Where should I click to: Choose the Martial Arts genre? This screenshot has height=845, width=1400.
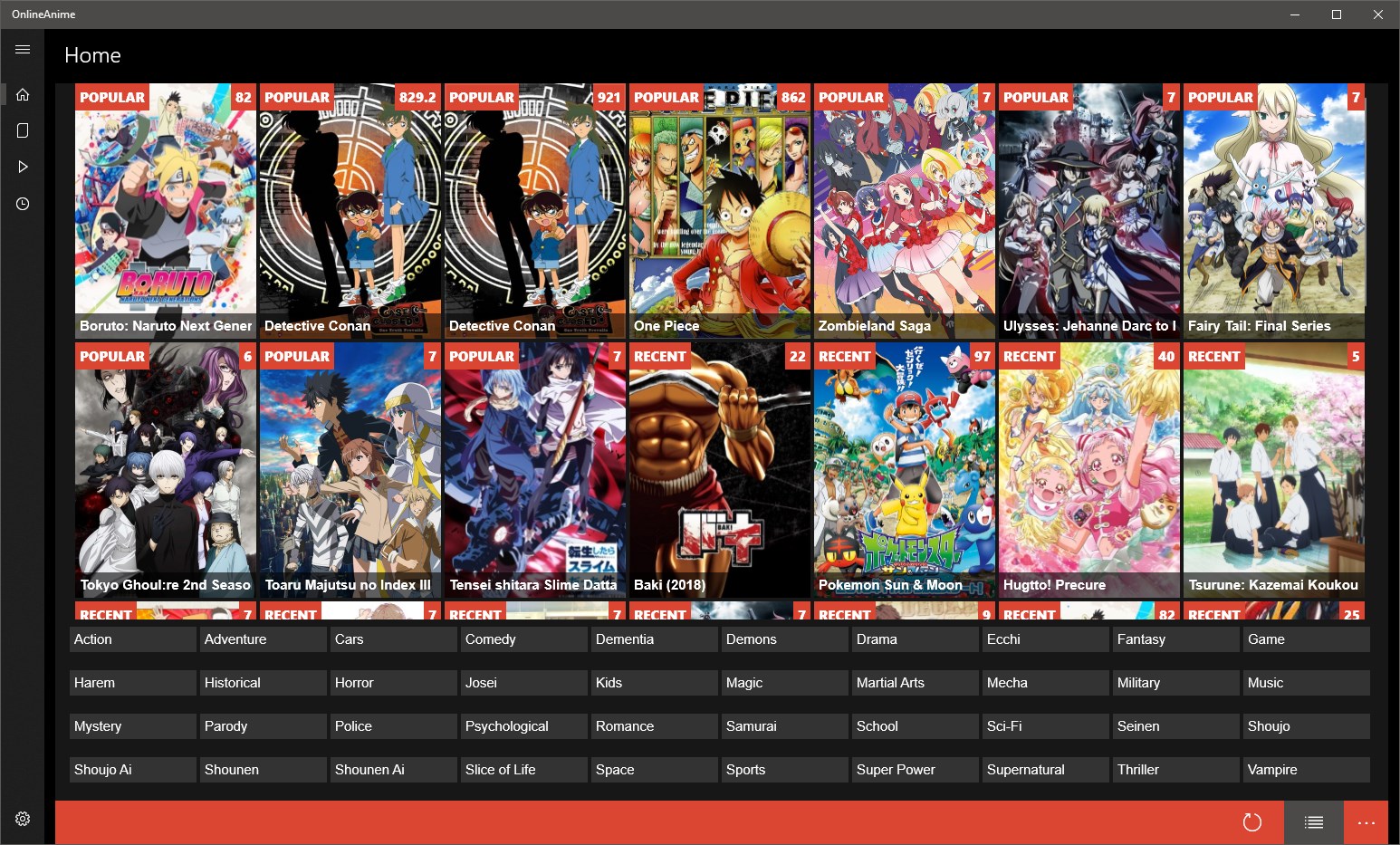[x=916, y=683]
